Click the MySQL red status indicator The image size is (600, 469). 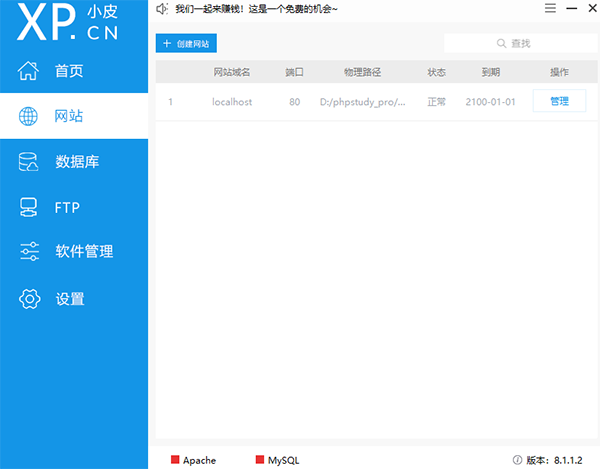click(x=260, y=459)
